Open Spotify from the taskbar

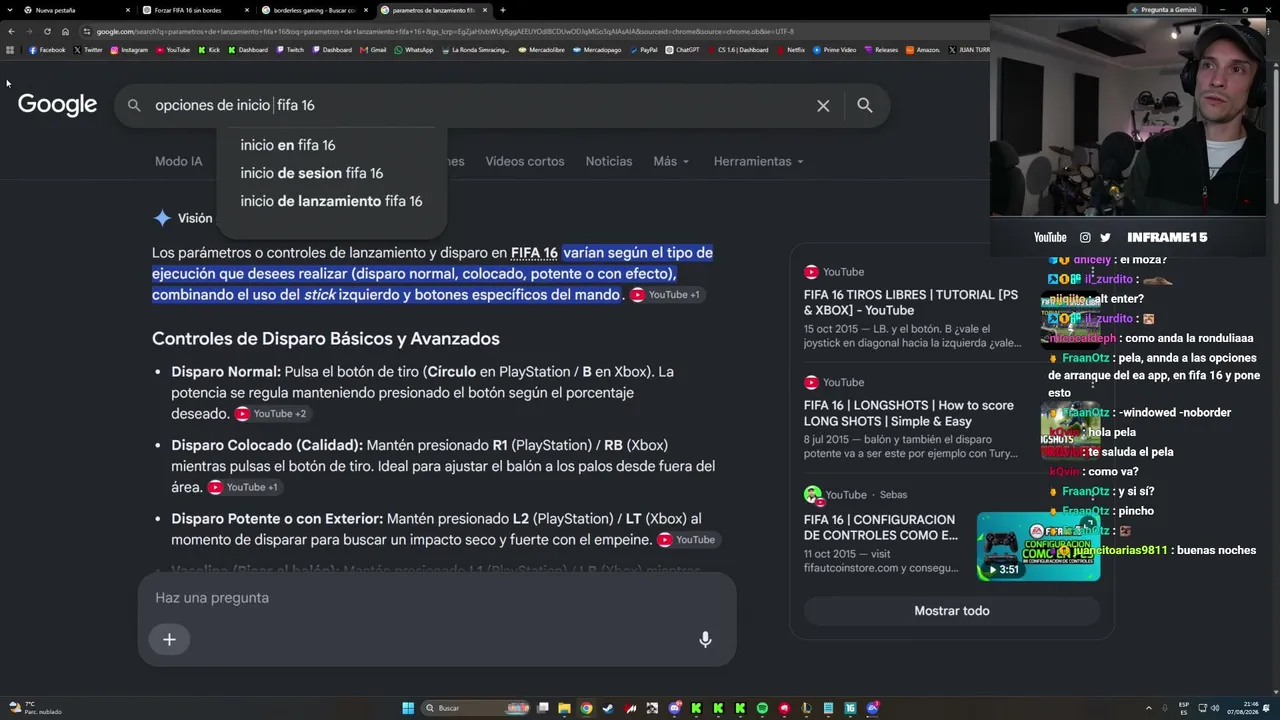click(x=762, y=708)
